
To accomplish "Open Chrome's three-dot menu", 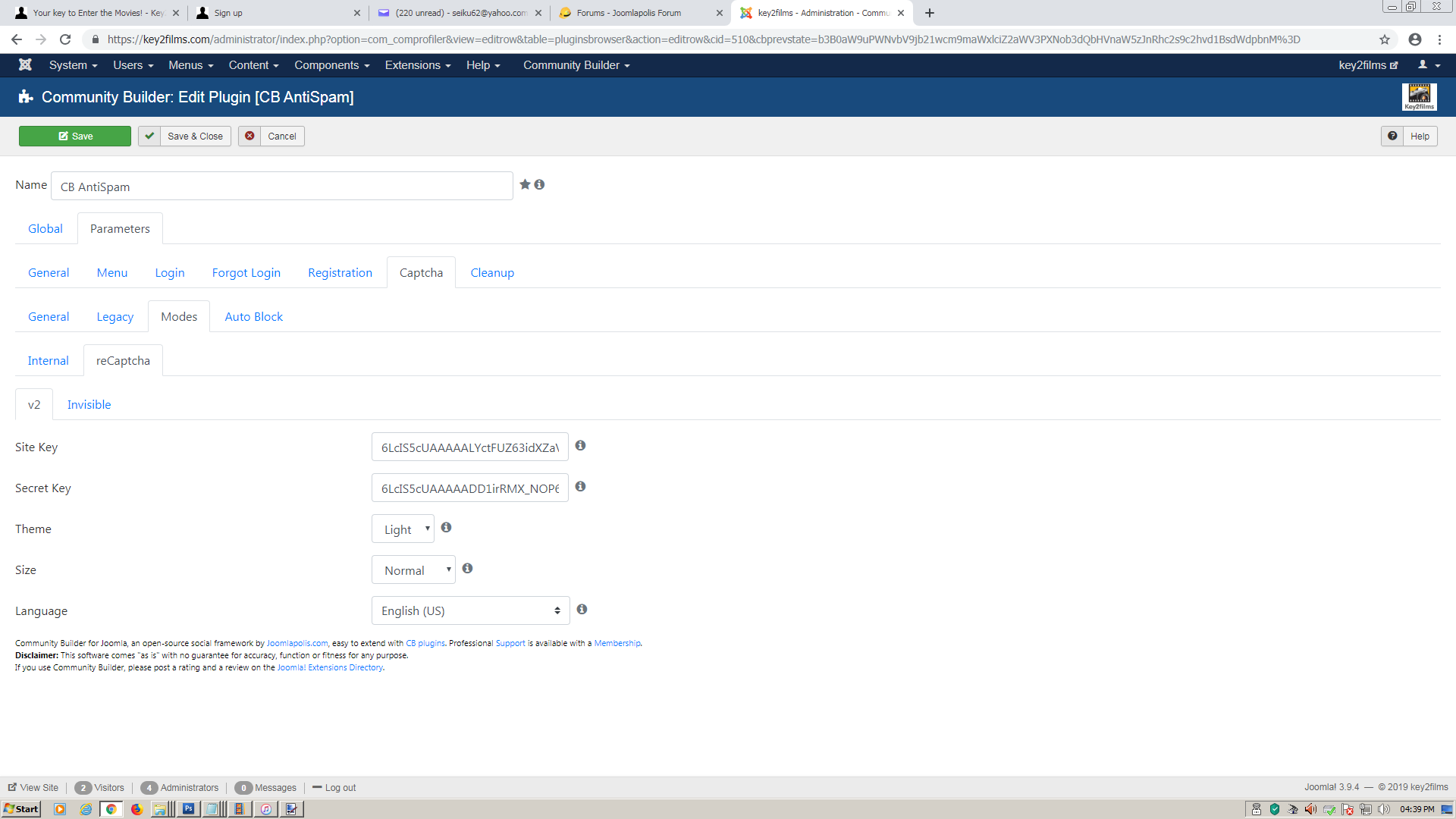I will pos(1439,39).
